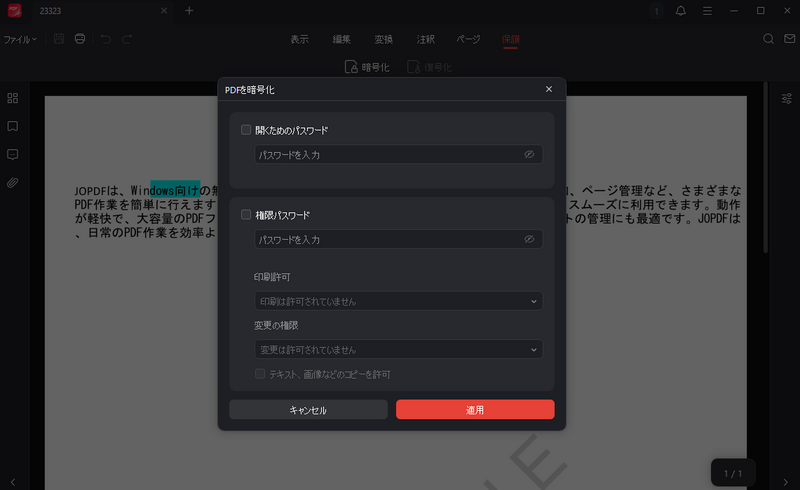Switch to the 編集 tab
The height and width of the screenshot is (490, 800).
(341, 39)
